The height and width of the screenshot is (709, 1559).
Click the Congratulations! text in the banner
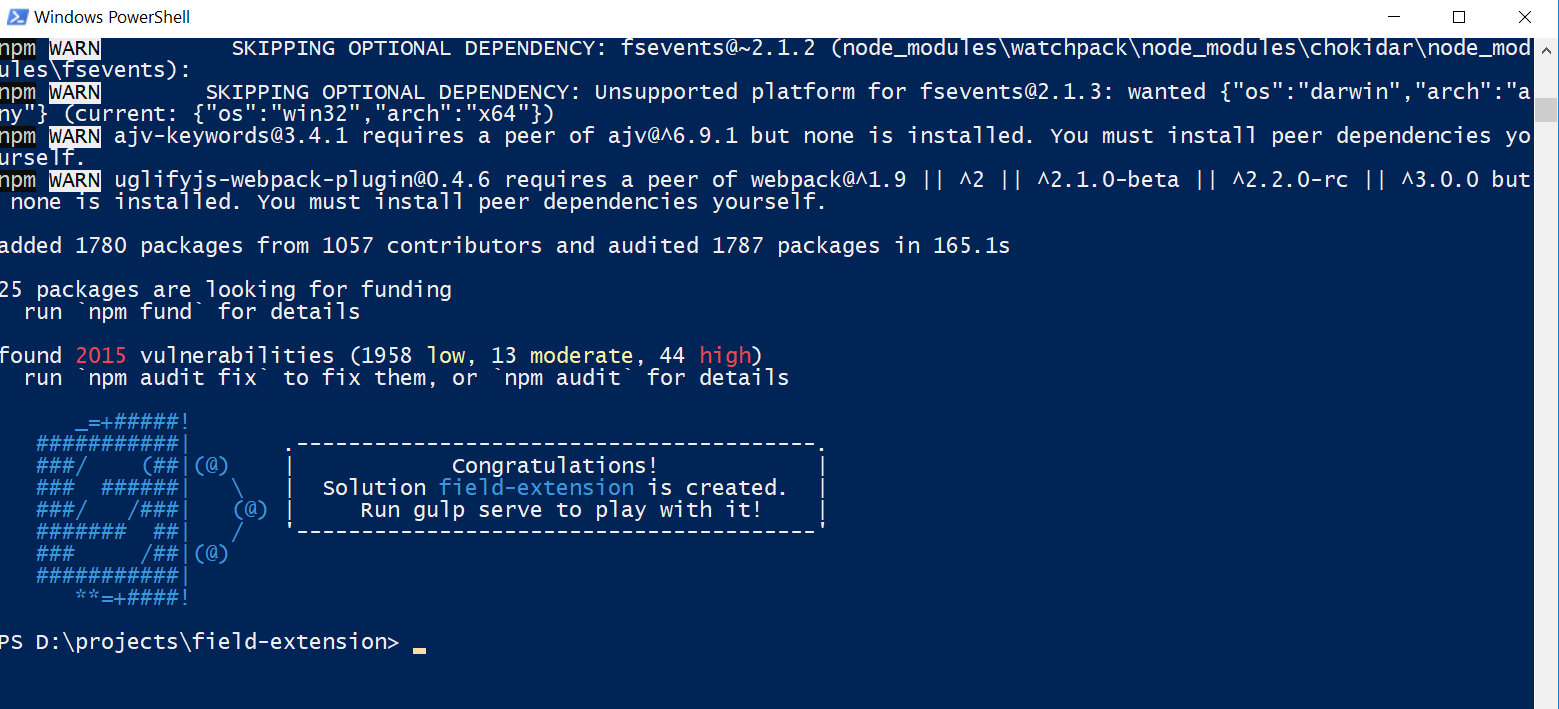pyautogui.click(x=555, y=466)
